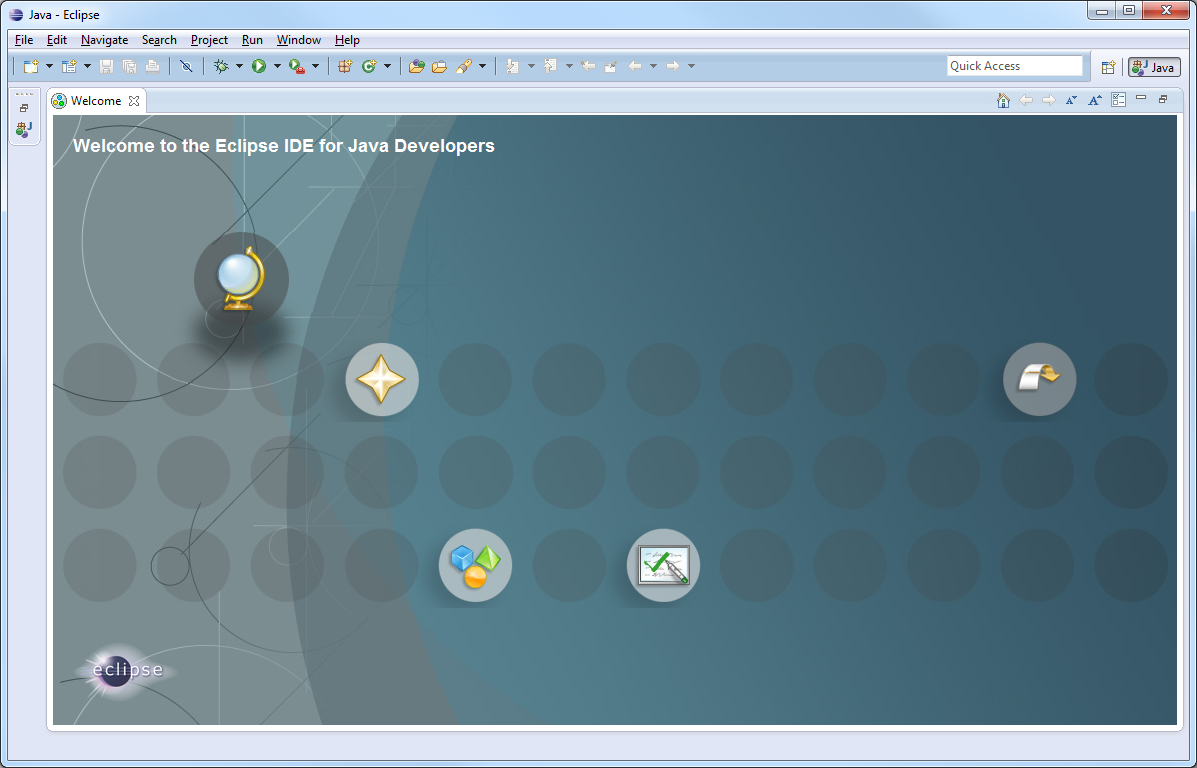Image resolution: width=1197 pixels, height=768 pixels.
Task: Open the Project menu
Action: tap(209, 40)
